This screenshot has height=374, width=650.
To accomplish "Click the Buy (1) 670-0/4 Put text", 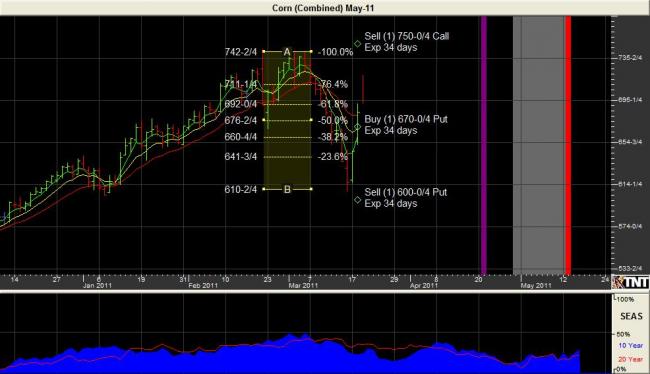I will [406, 119].
